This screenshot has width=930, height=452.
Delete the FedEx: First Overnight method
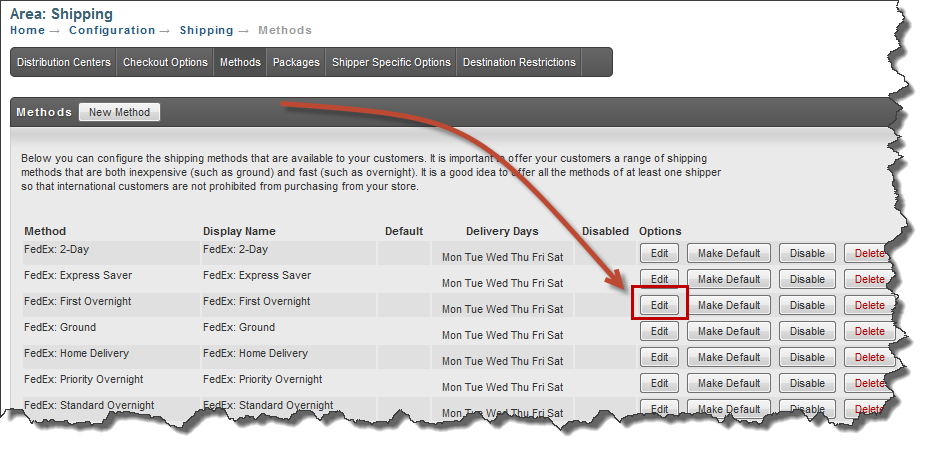pyautogui.click(x=869, y=305)
